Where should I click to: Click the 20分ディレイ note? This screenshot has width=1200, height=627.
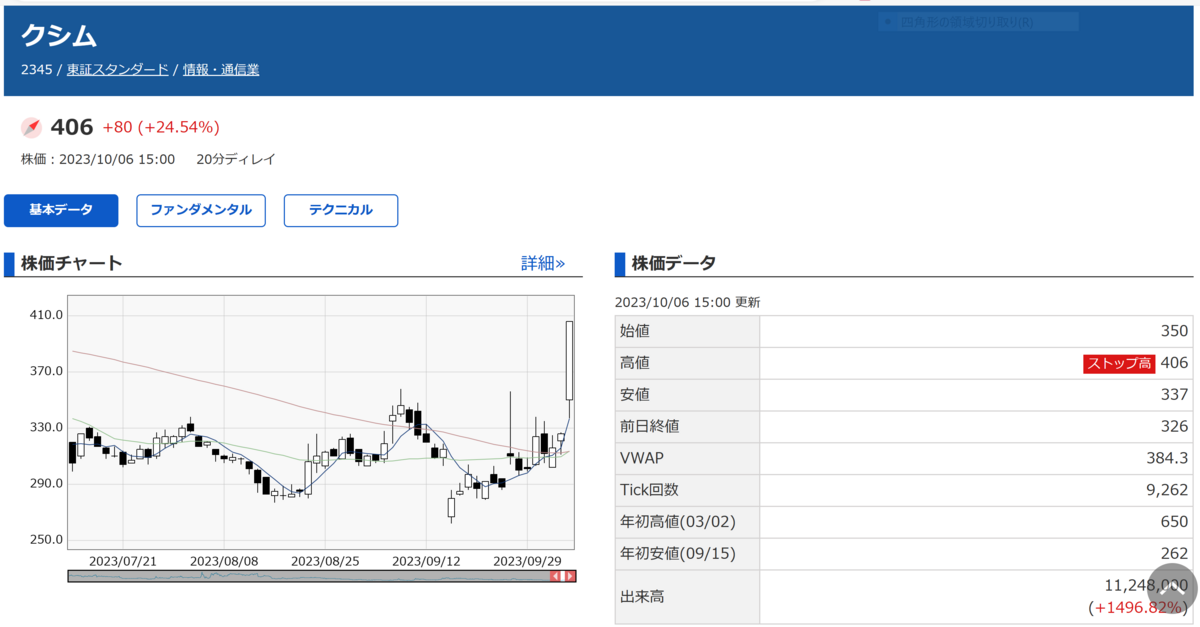[236, 159]
